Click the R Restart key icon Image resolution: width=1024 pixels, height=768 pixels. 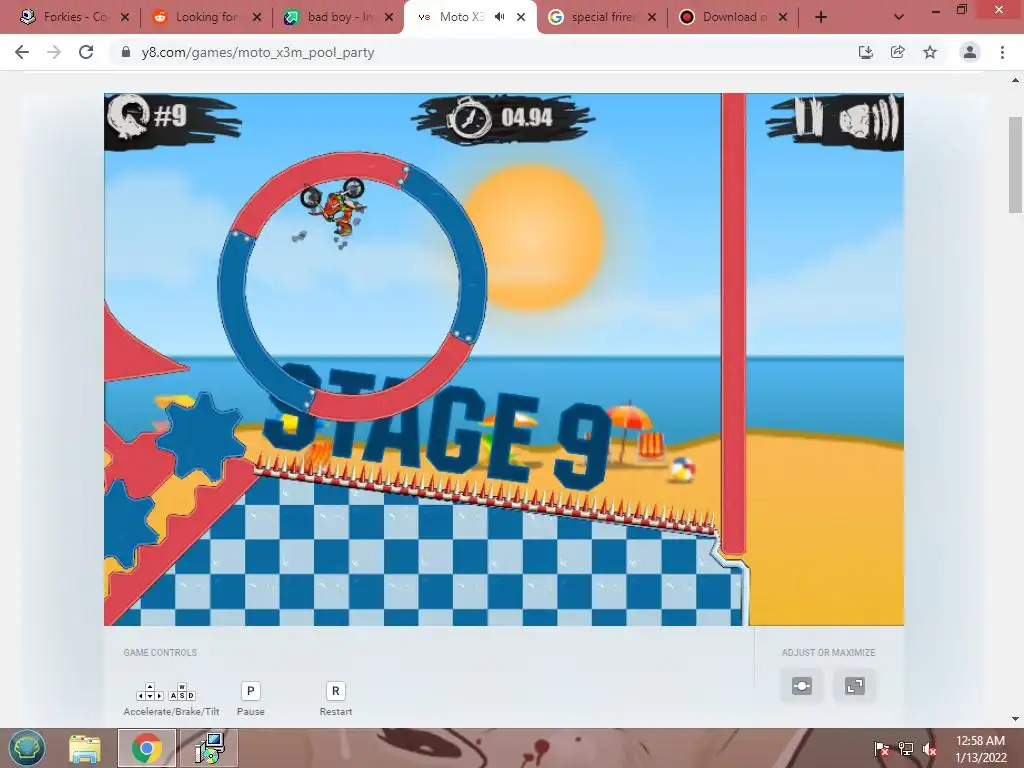point(336,691)
